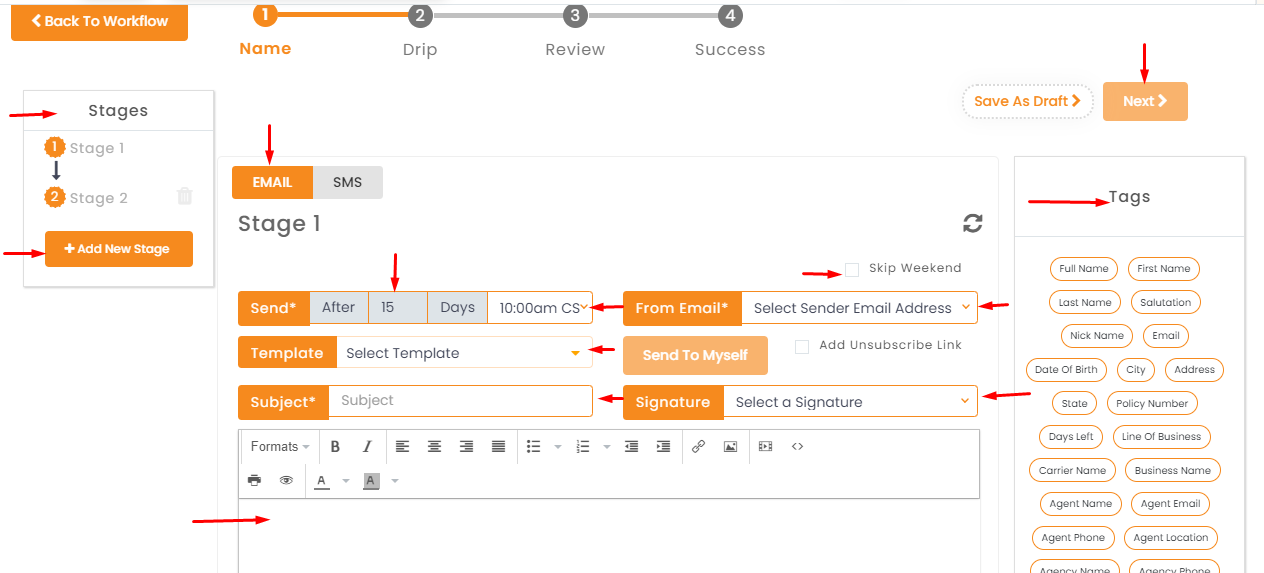
Task: Go to step 1 Name
Action: click(x=265, y=14)
